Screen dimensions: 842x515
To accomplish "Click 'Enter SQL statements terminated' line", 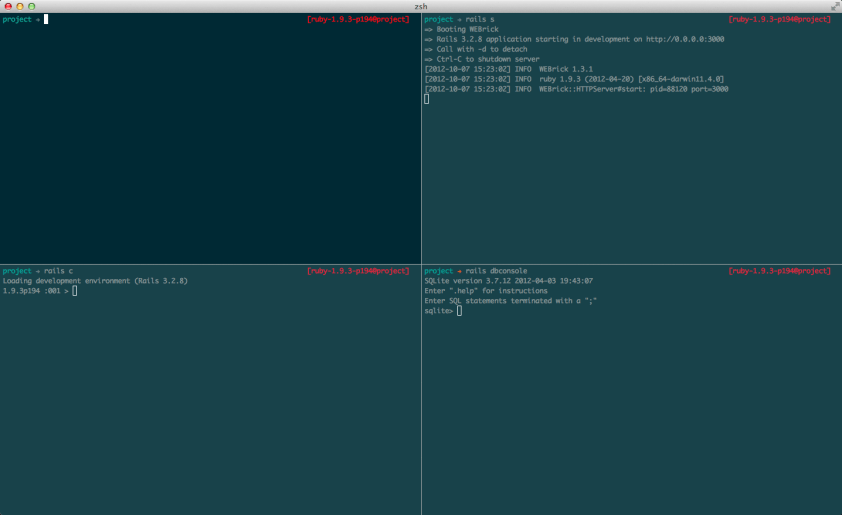I will tap(511, 301).
